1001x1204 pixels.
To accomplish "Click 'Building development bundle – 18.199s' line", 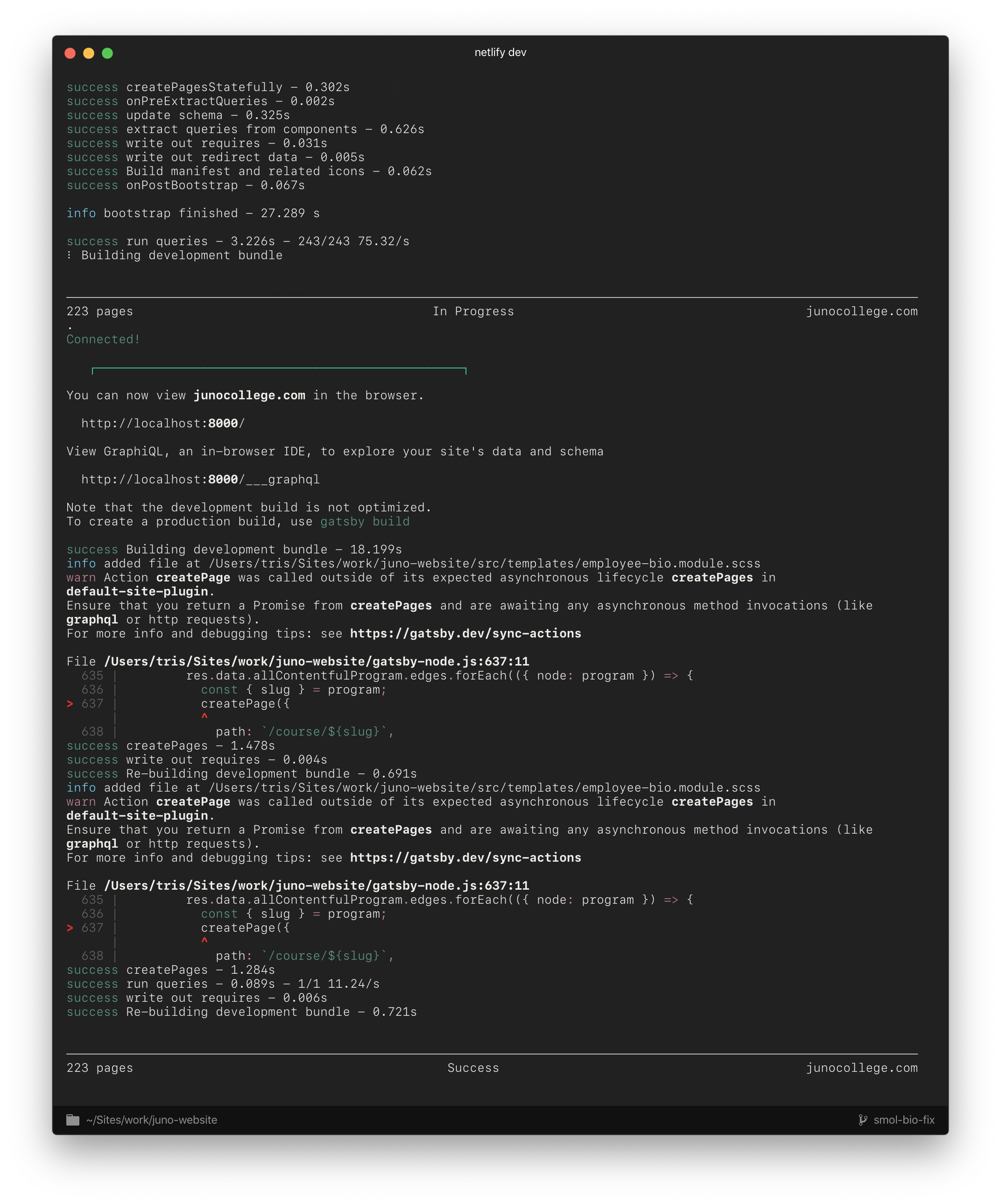I will pos(234,550).
